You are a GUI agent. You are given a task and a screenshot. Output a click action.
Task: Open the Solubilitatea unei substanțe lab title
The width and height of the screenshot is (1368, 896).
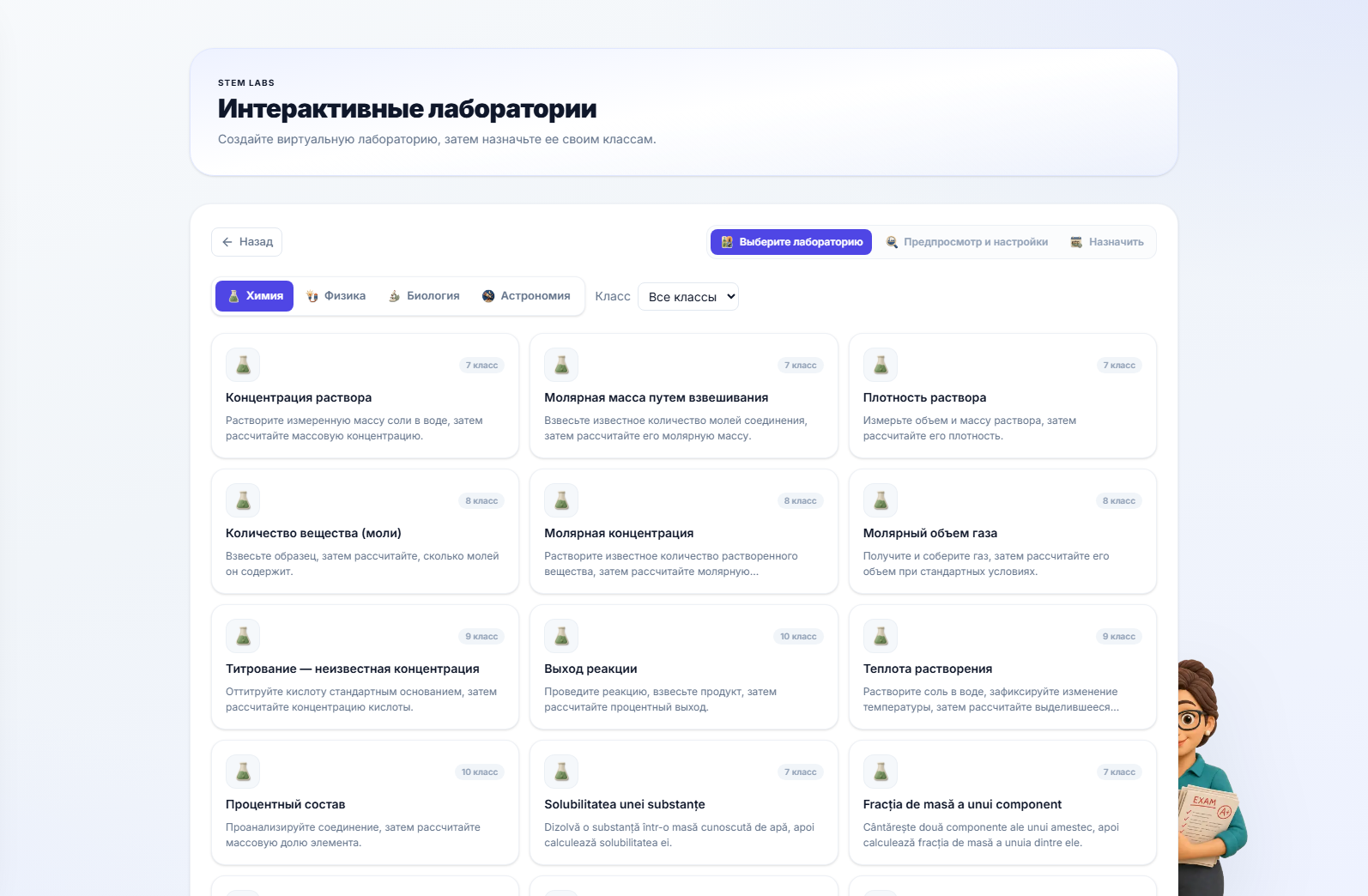[x=625, y=804]
